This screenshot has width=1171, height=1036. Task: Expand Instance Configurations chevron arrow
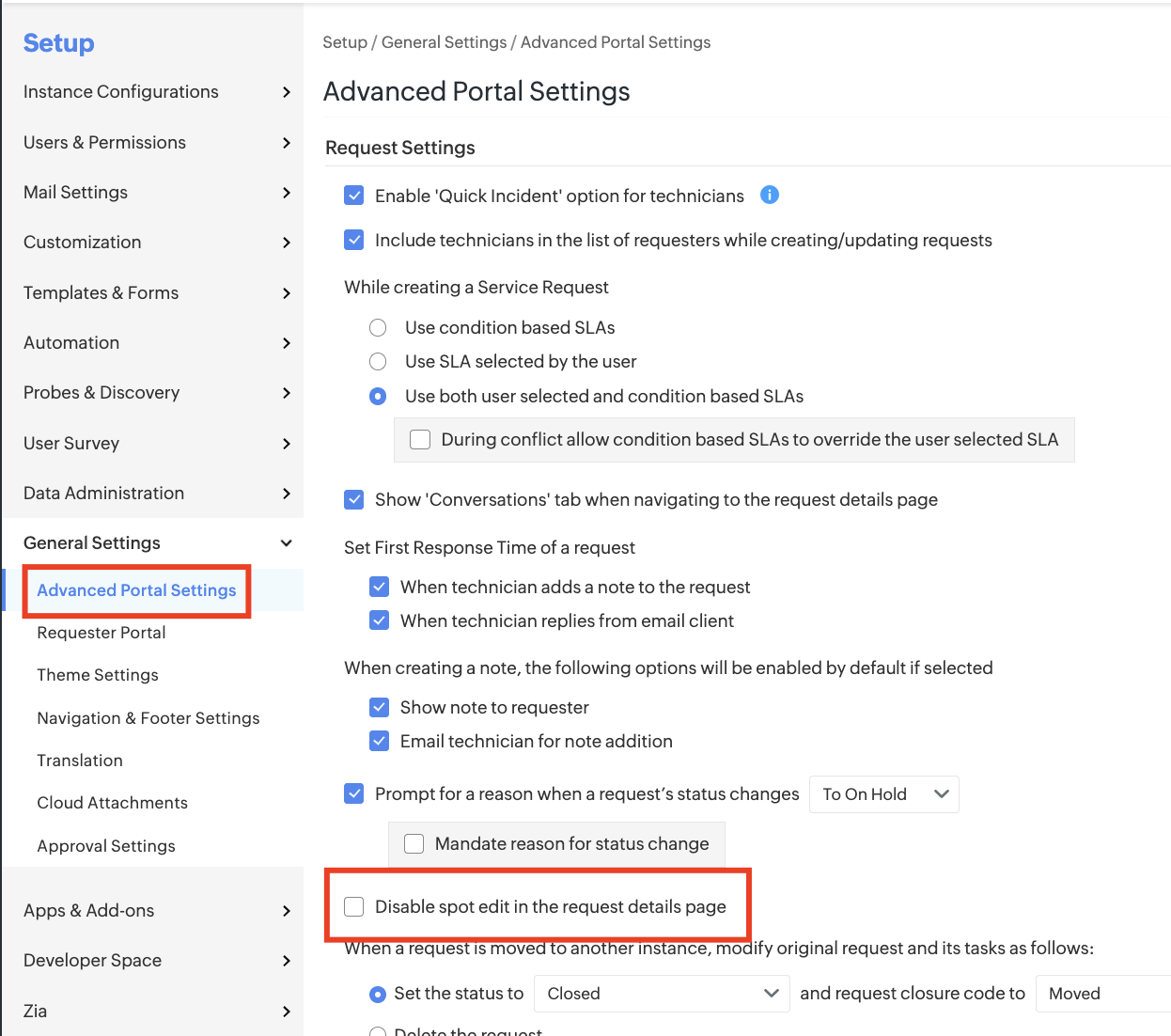pos(287,92)
